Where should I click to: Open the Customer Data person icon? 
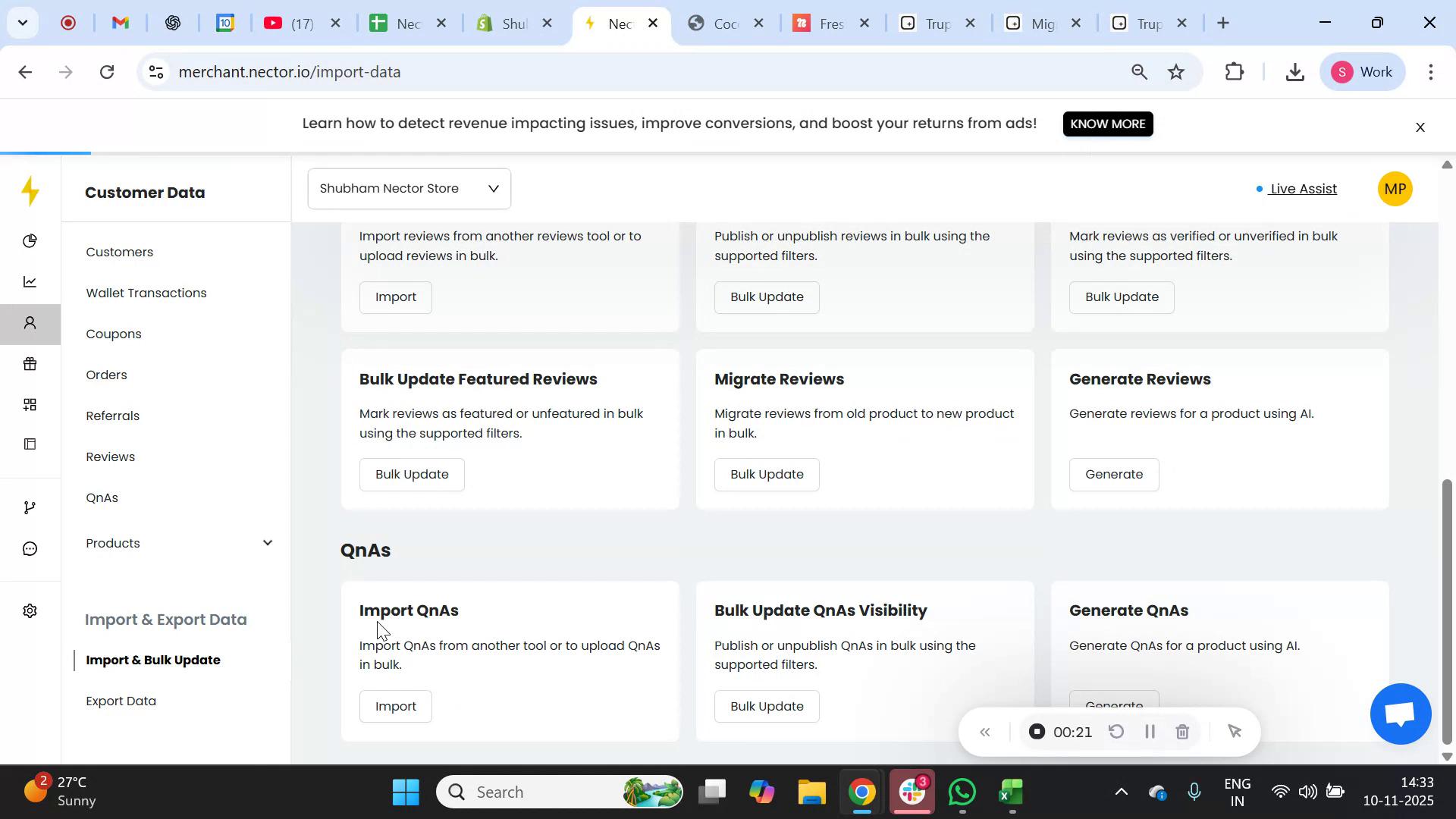pos(30,322)
